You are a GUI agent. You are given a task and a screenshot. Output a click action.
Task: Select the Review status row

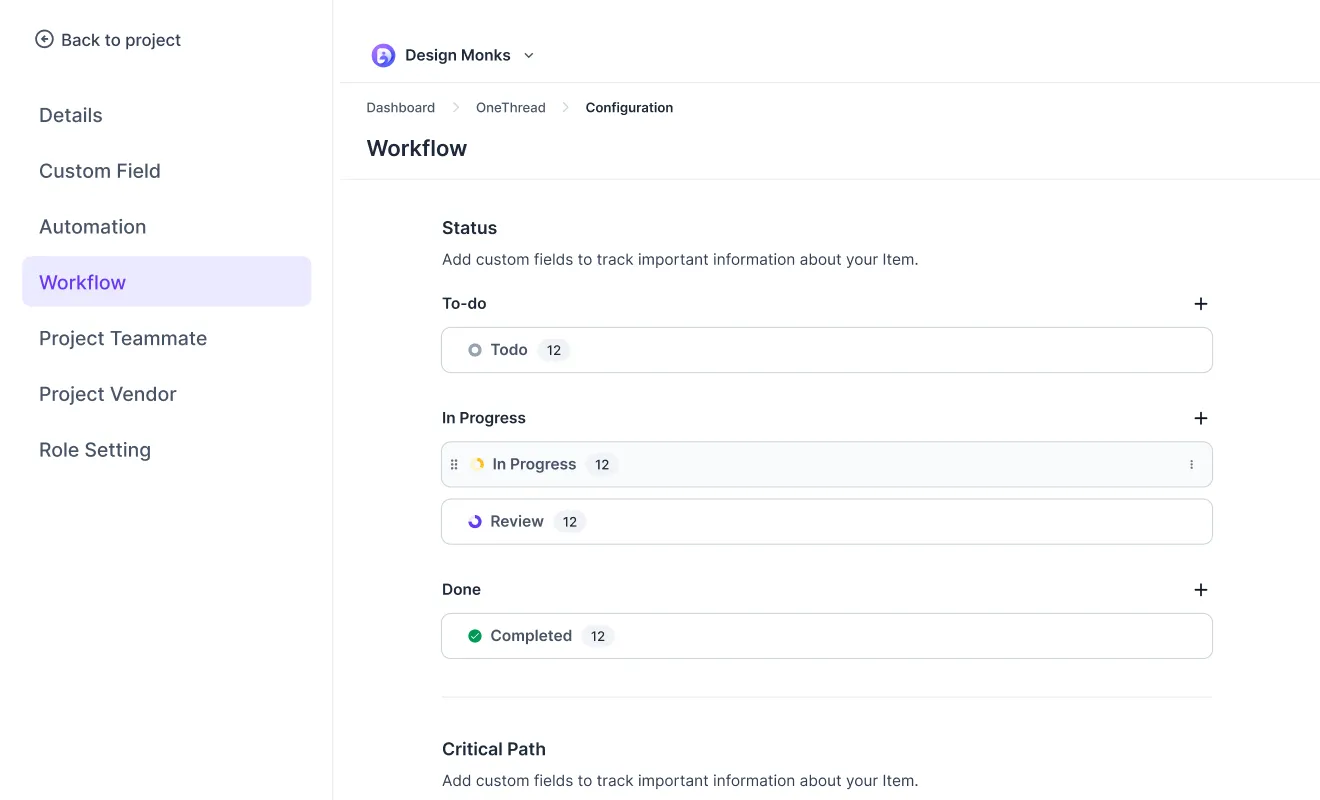[827, 522]
